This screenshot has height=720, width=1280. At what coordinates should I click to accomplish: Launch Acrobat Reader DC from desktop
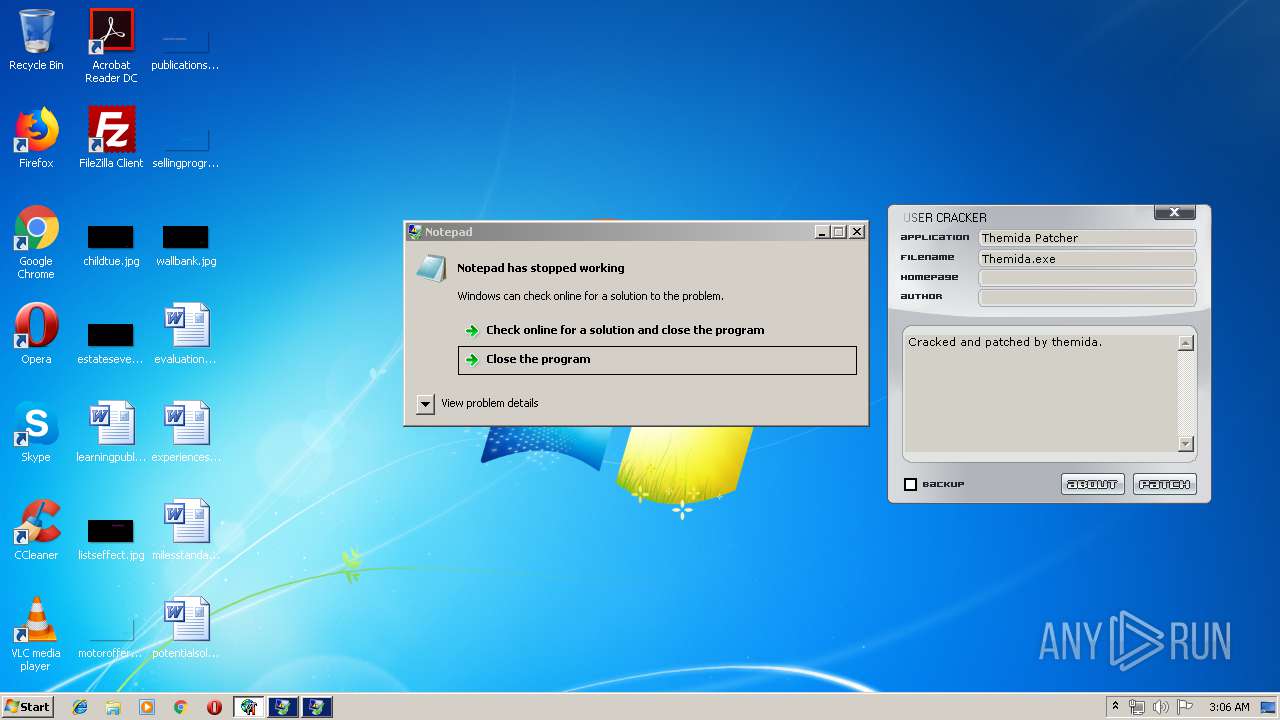coord(111,46)
